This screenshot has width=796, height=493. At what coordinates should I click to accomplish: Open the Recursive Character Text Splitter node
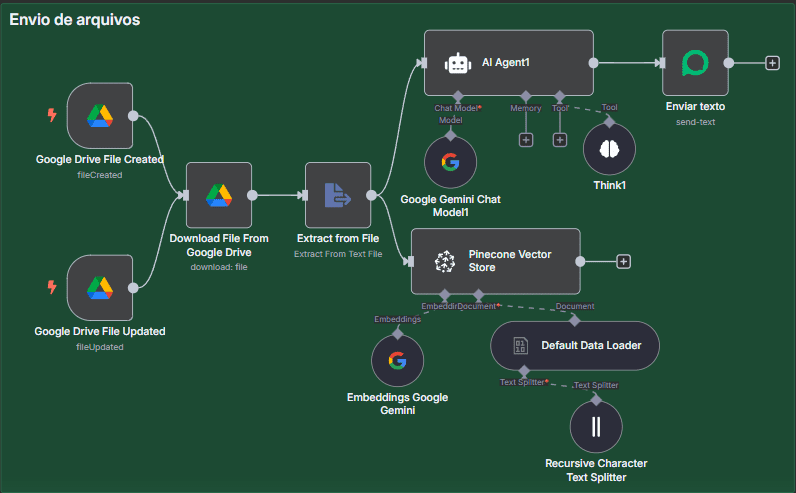coord(596,426)
